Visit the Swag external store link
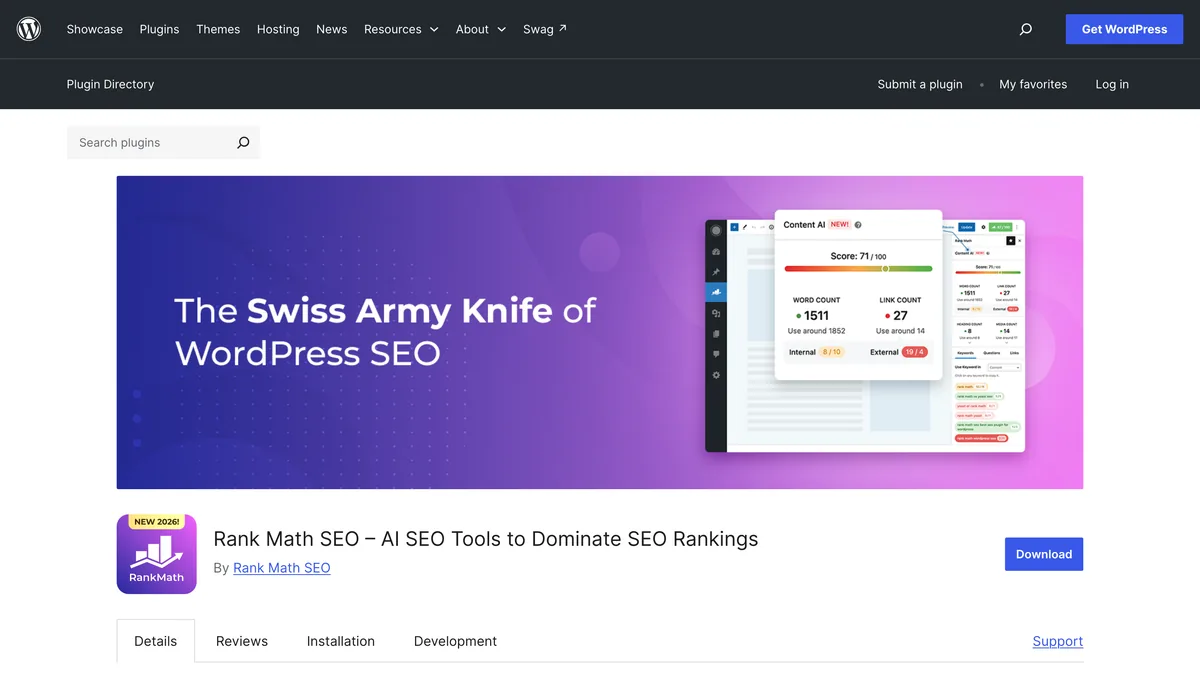Viewport: 1200px width, 675px height. (545, 29)
